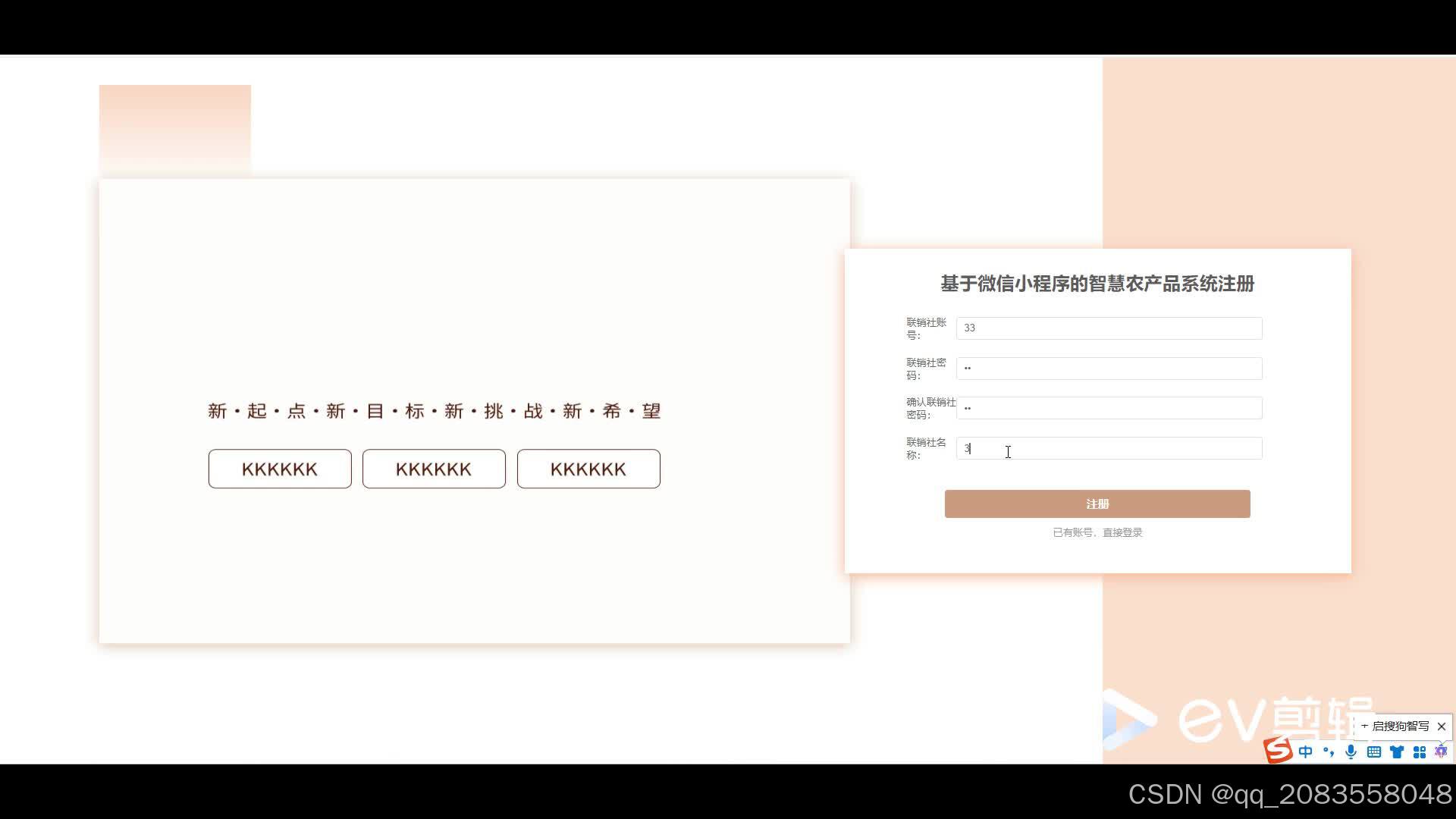
Task: Click the first KKKKKK button
Action: 280,469
